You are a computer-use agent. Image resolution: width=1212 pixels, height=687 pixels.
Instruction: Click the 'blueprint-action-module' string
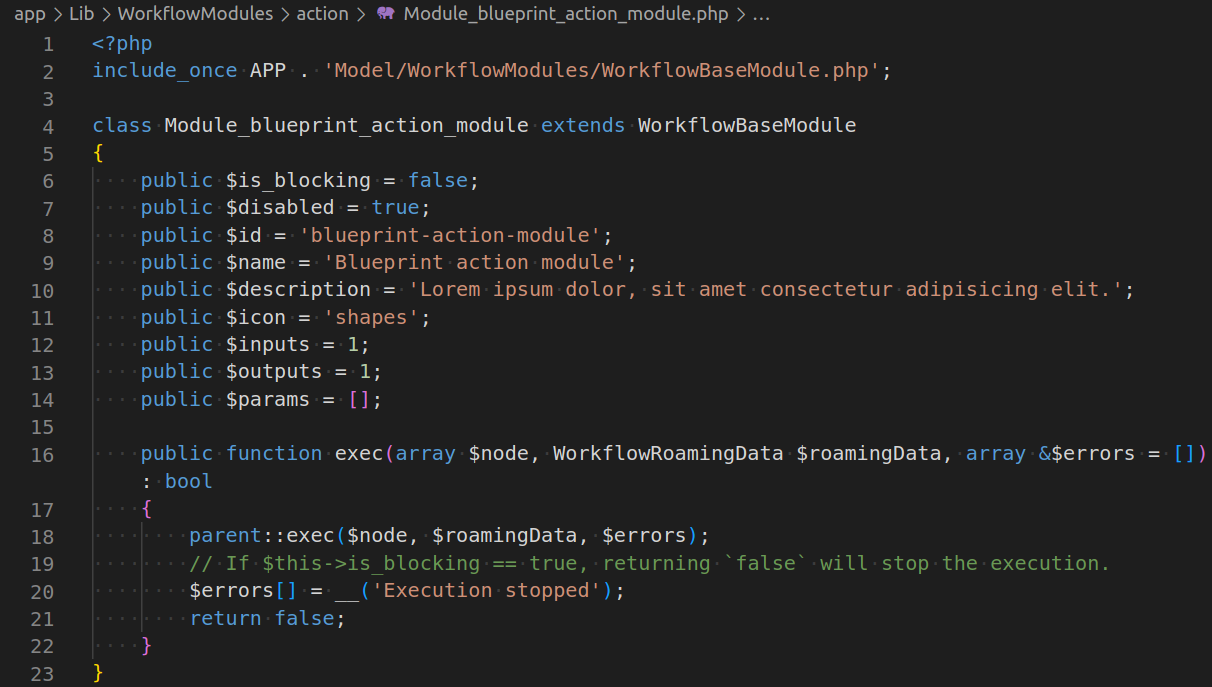pyautogui.click(x=455, y=235)
